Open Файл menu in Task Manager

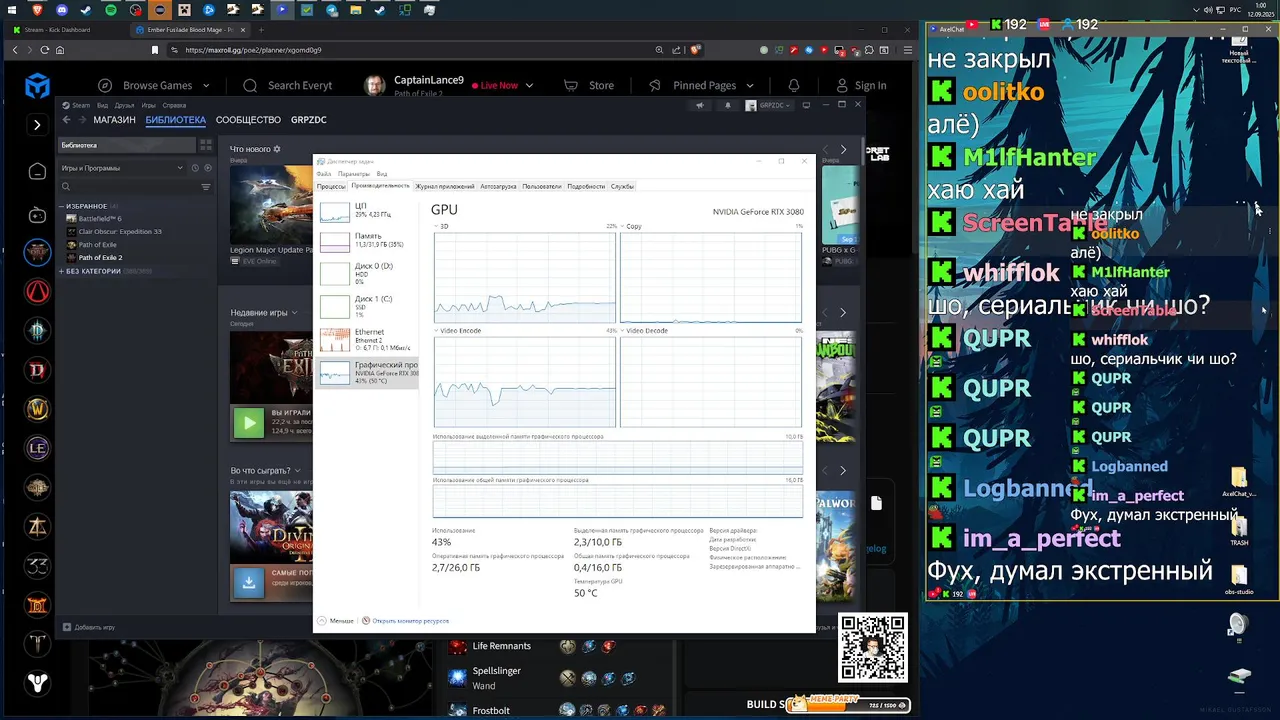coord(324,174)
